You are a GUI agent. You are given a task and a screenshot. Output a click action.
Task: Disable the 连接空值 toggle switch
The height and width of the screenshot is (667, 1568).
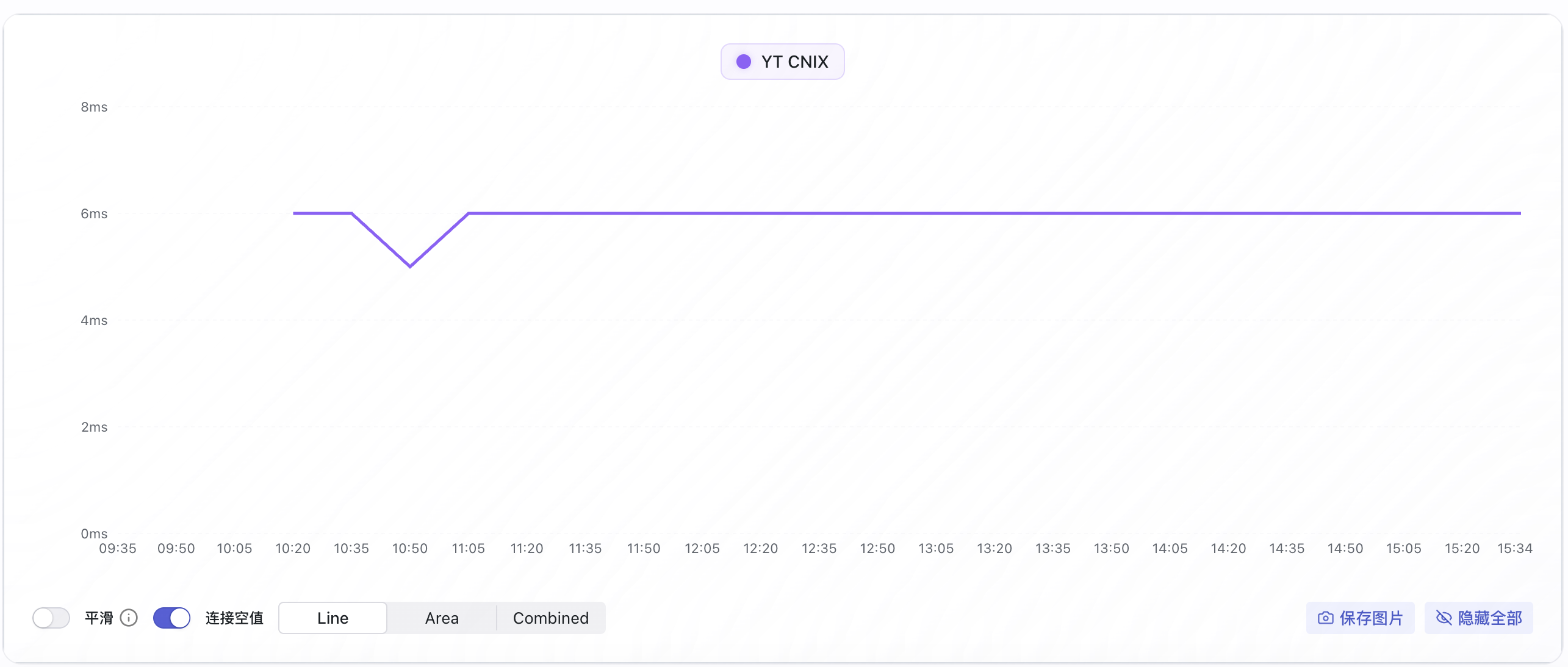(x=171, y=618)
